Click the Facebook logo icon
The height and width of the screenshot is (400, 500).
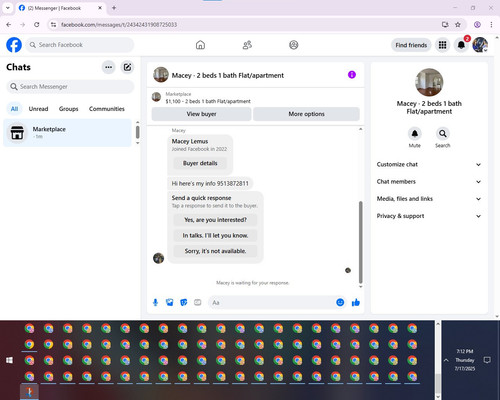coord(14,45)
